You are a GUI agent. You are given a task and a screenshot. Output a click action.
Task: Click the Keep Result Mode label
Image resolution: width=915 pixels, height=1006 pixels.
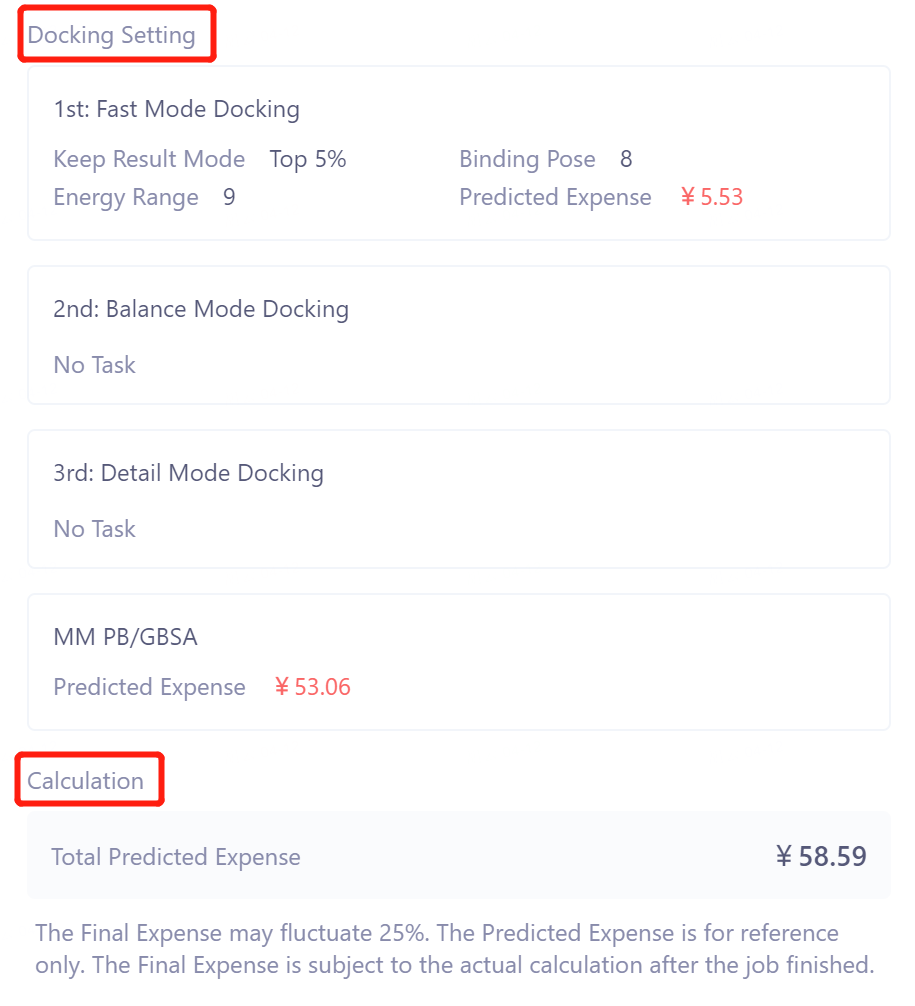coord(149,159)
